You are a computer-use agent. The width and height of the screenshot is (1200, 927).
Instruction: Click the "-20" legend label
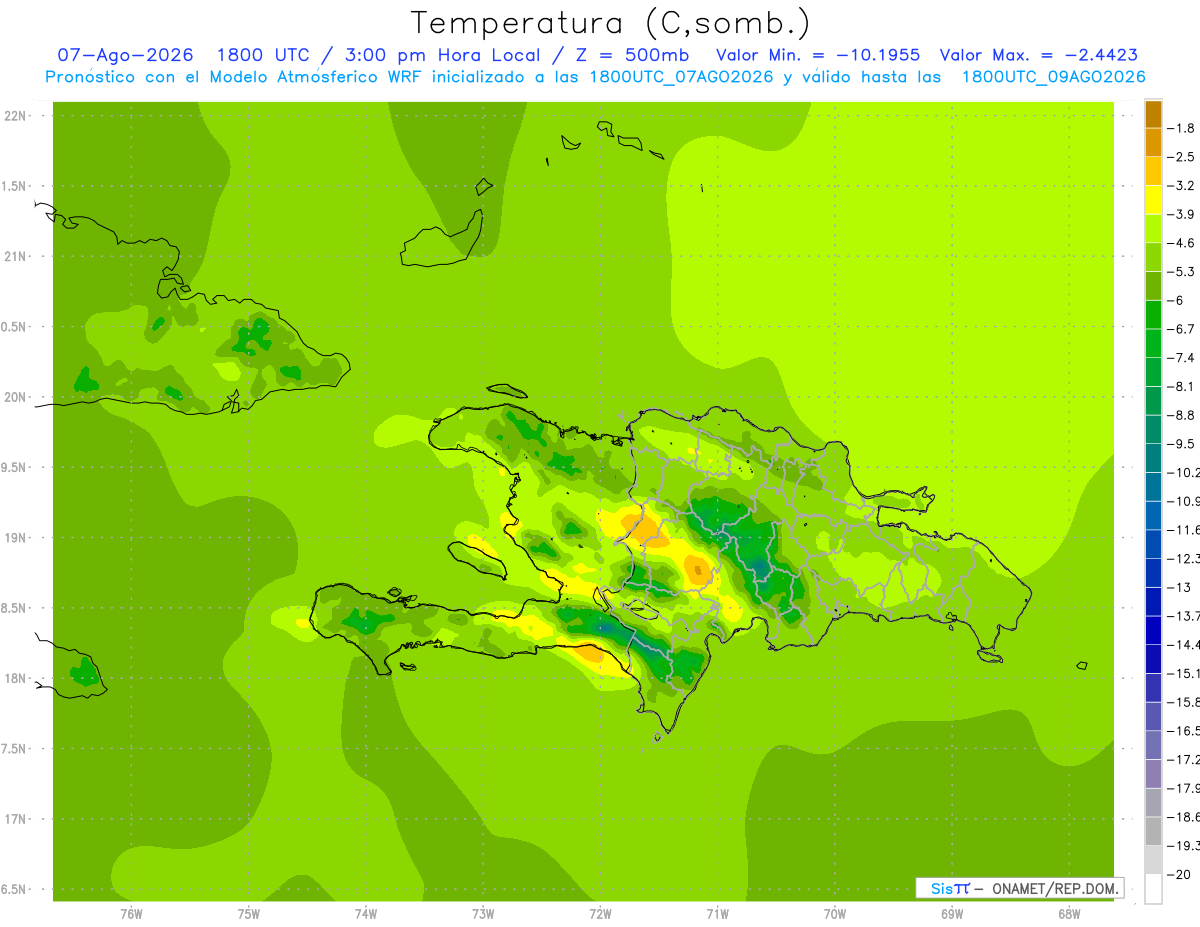1181,874
